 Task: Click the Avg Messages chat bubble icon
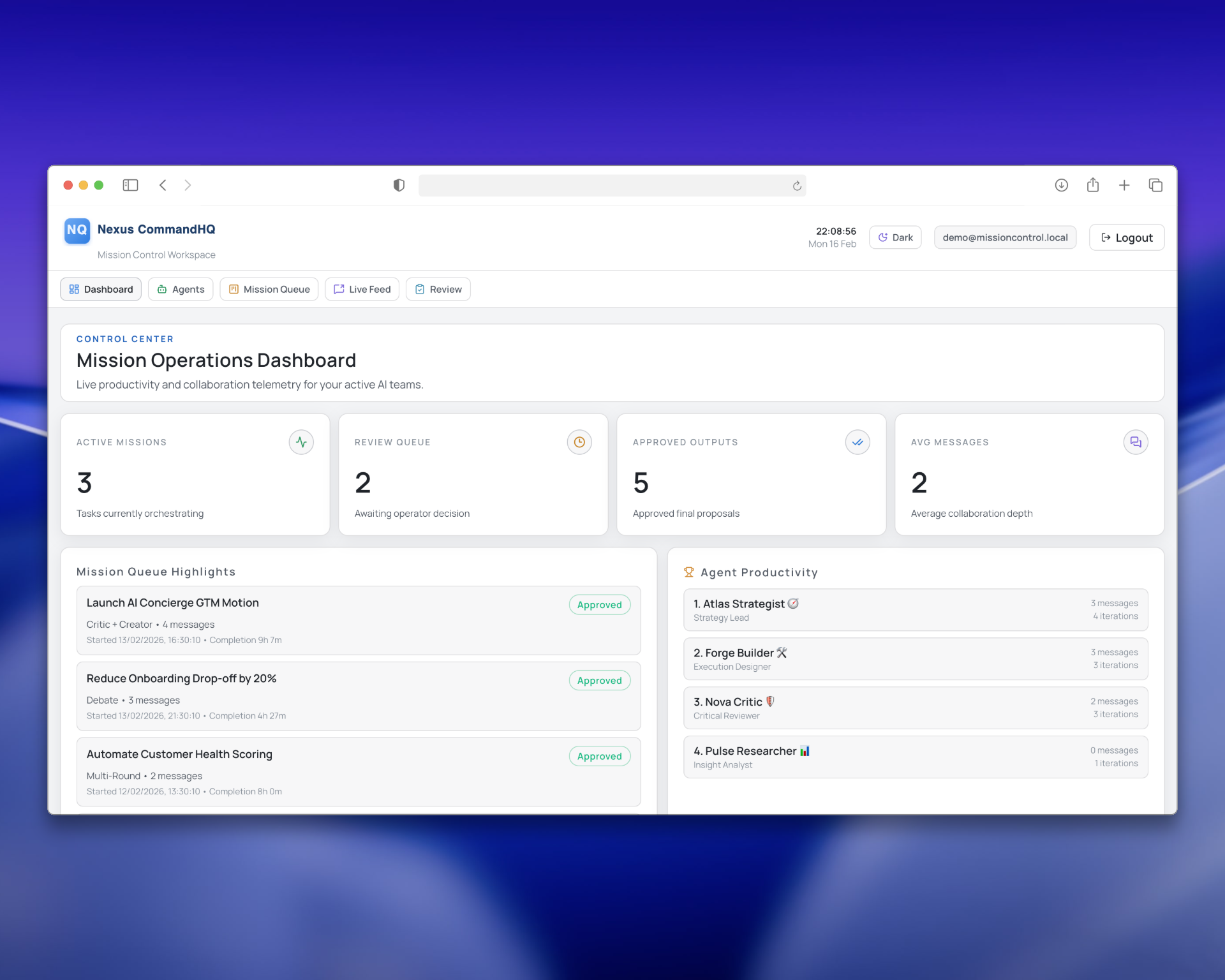(1136, 442)
